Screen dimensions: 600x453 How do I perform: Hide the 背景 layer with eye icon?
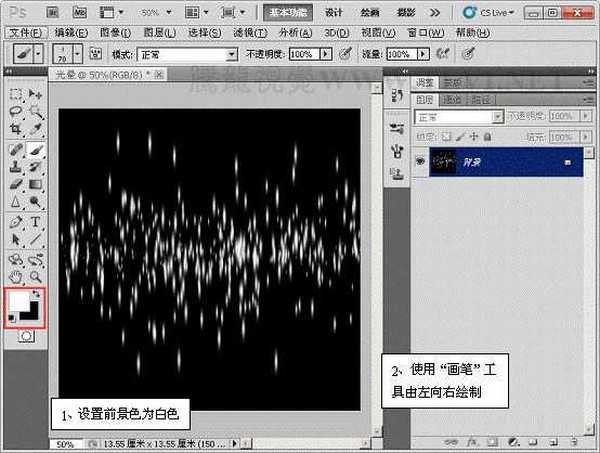click(x=420, y=161)
